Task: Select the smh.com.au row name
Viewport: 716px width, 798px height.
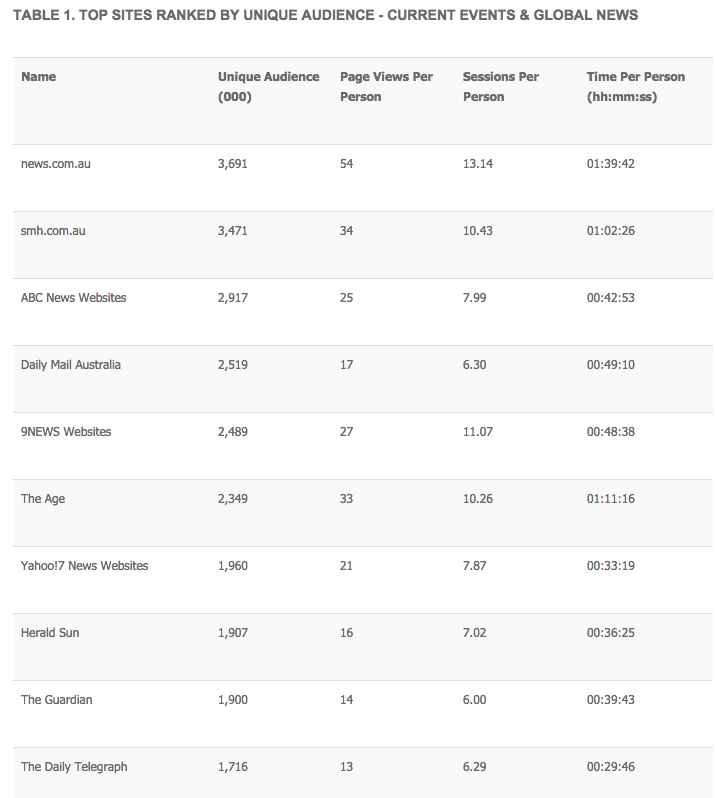Action: (53, 231)
